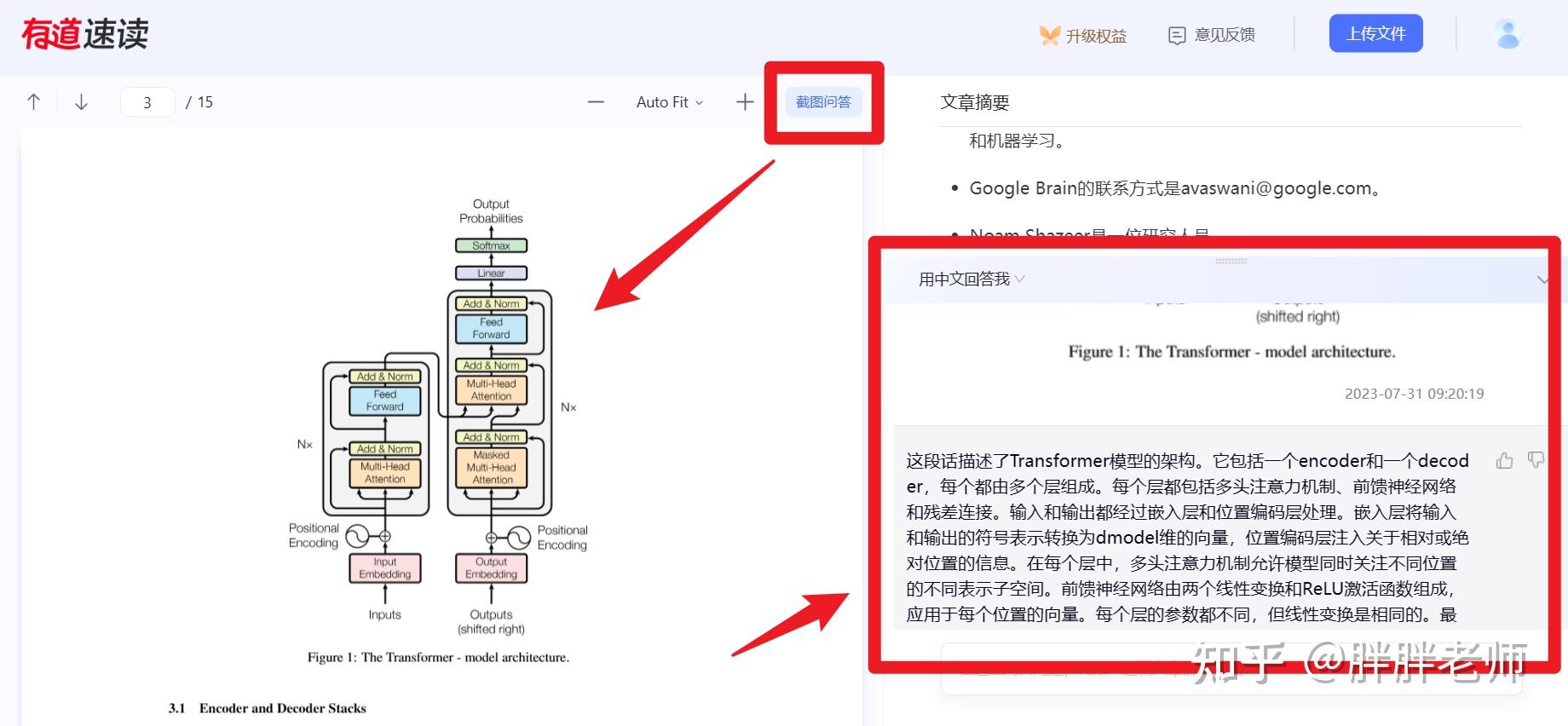This screenshot has height=726, width=1568.
Task: Click the answer text about Transformer模型
Action: [x=1187, y=537]
